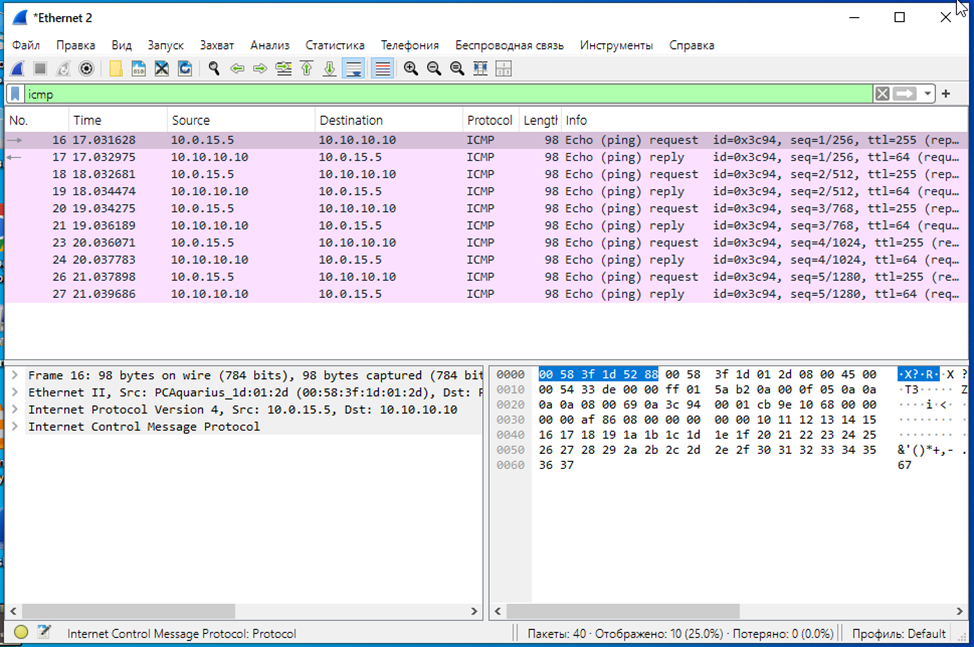Open the display filter history dropdown
974x647 pixels.
[928, 94]
